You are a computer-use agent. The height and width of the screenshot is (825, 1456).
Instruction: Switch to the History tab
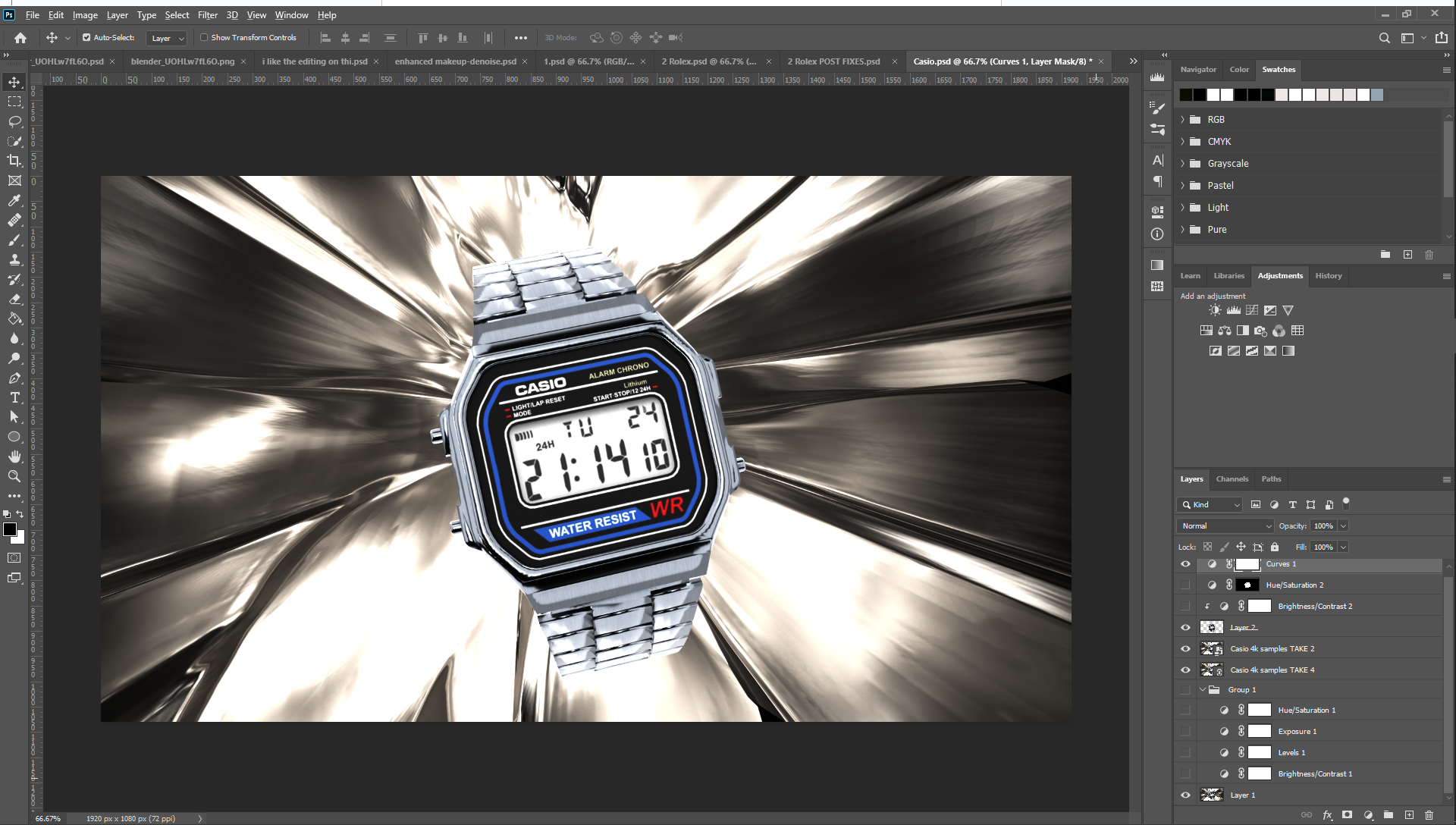[x=1328, y=276]
